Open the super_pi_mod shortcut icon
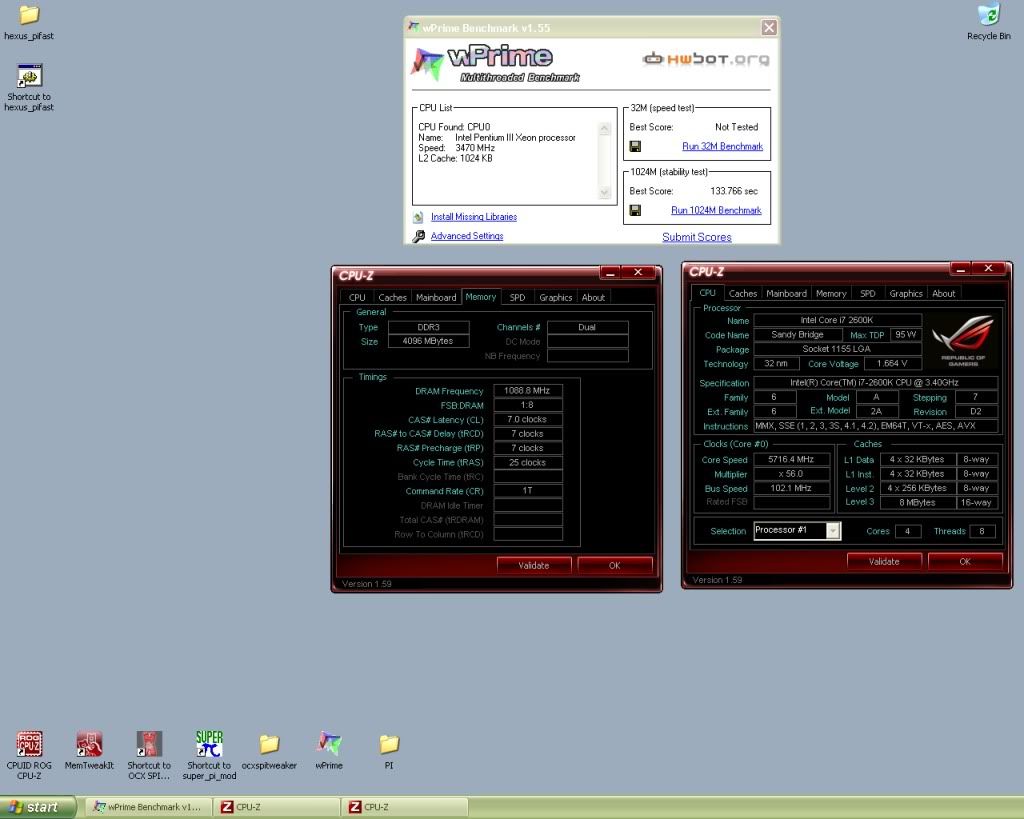This screenshot has height=819, width=1024. tap(209, 744)
